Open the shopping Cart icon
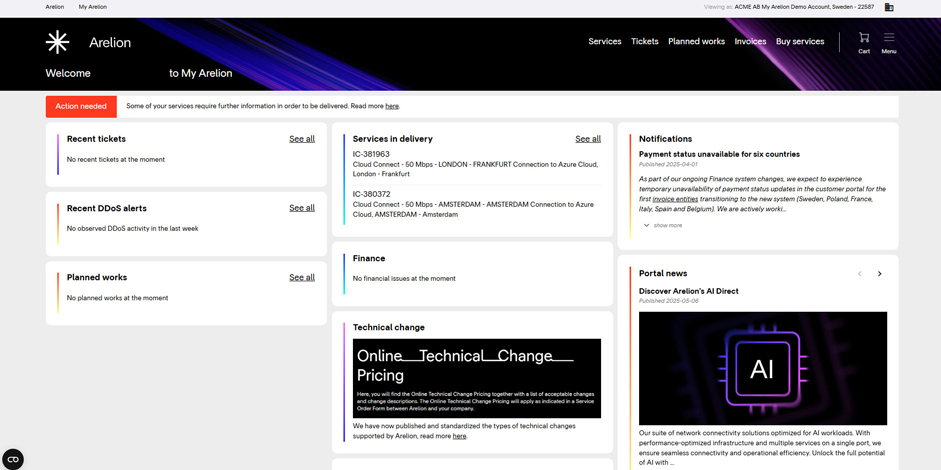The height and width of the screenshot is (470, 941). 864,38
